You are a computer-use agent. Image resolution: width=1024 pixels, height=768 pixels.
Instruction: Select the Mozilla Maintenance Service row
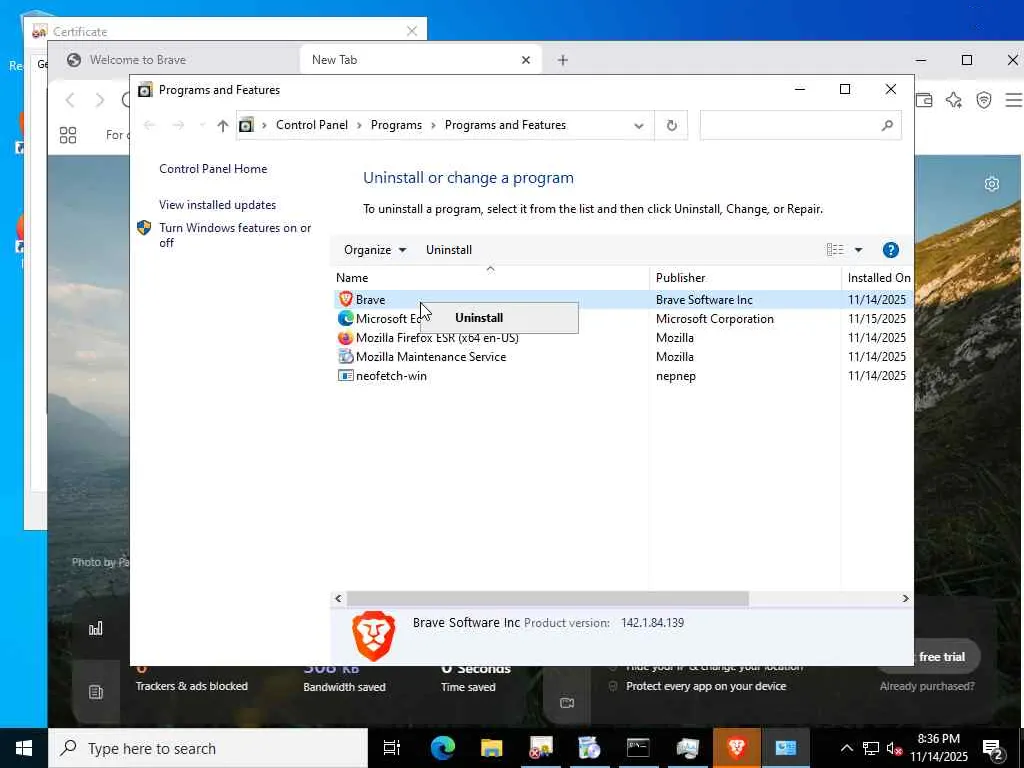(623, 357)
